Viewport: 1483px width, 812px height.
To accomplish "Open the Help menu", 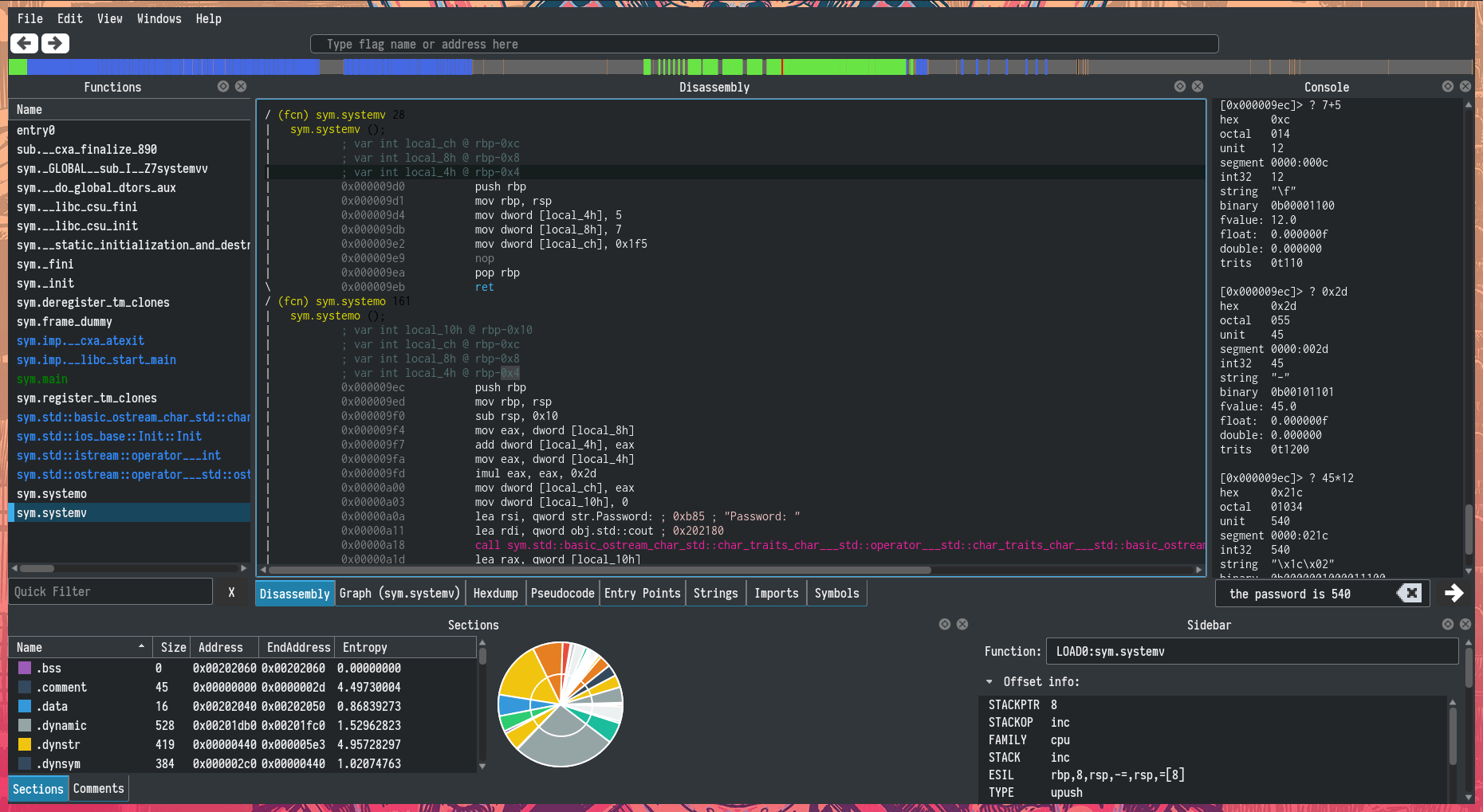I will (x=209, y=18).
